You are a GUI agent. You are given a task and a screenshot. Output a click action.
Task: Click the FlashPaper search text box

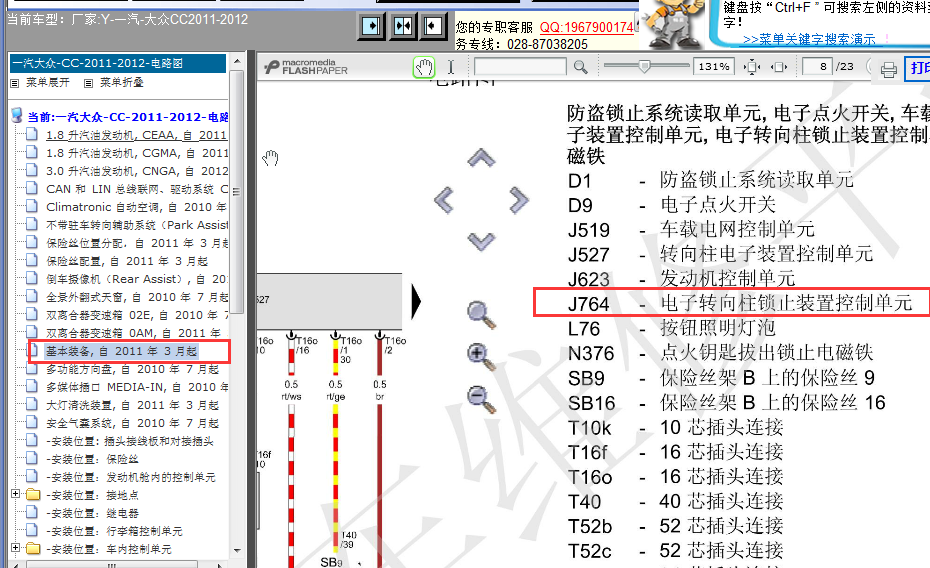(x=520, y=66)
